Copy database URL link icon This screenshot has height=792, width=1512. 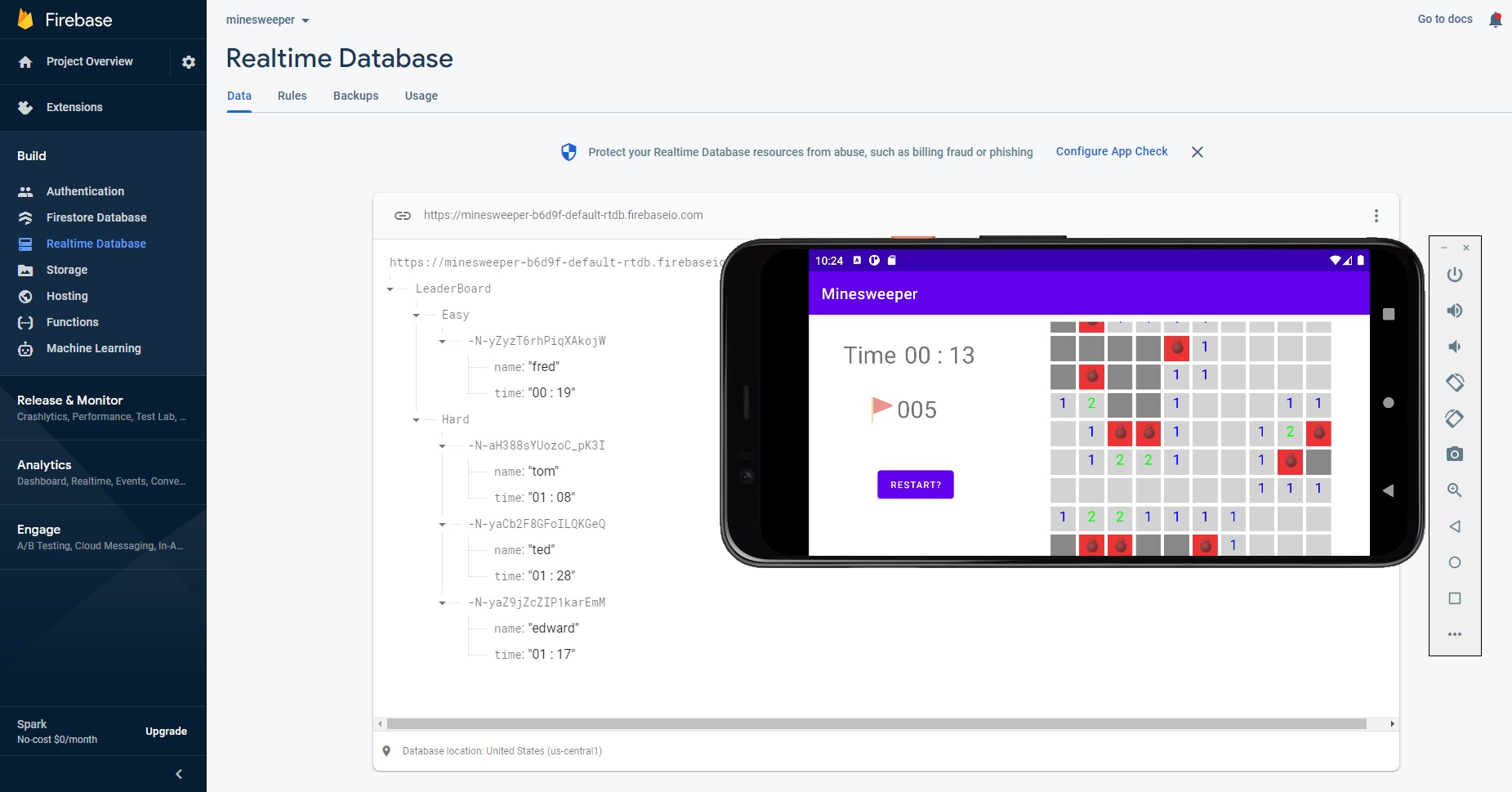tap(403, 216)
